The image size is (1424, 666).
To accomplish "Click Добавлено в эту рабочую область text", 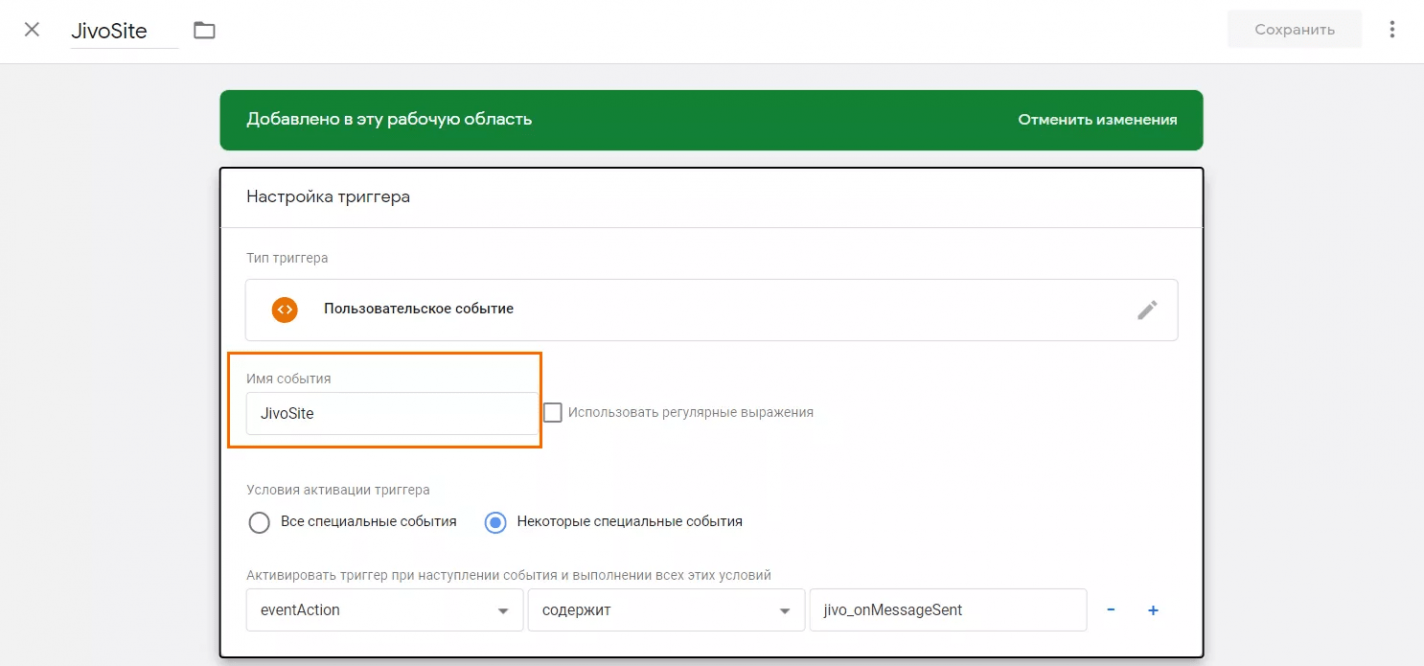I will click(x=389, y=120).
